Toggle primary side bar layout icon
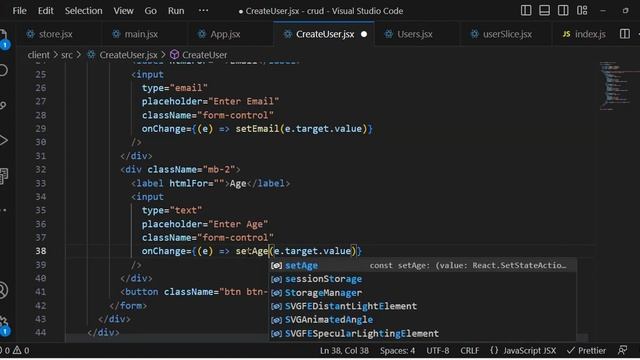 [526, 11]
